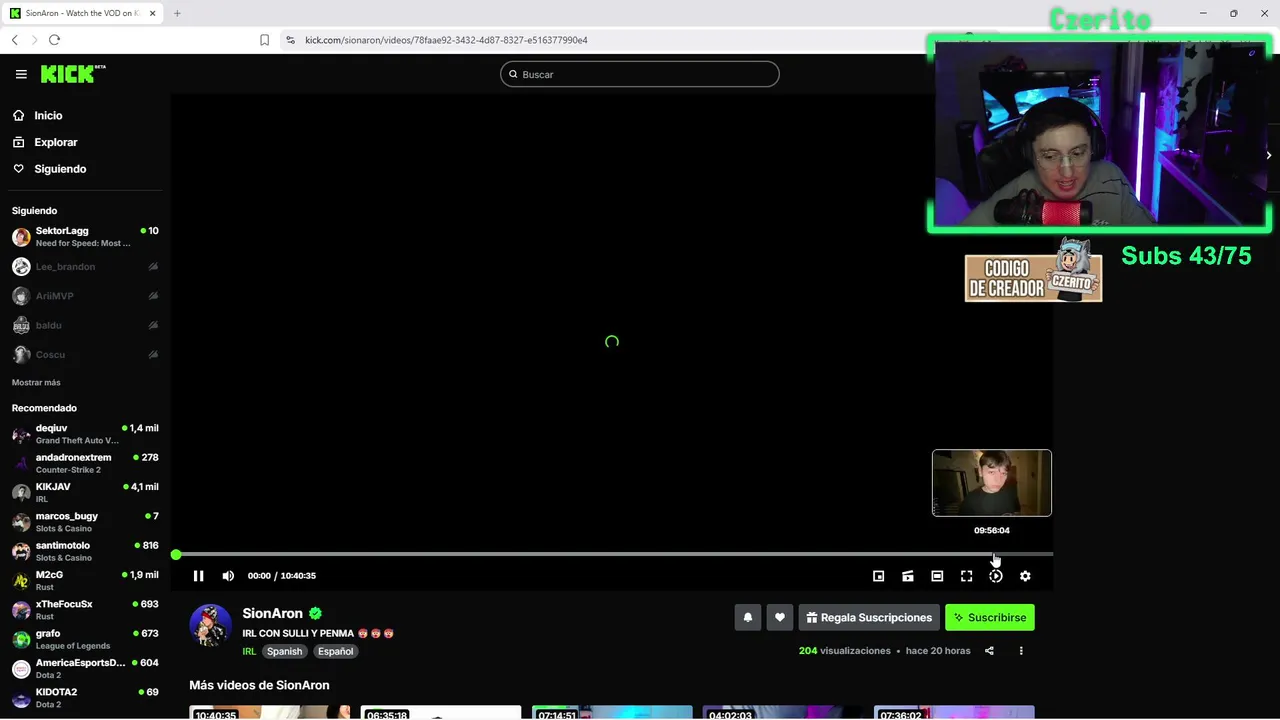
Task: View site info icon in the address bar
Action: pyautogui.click(x=290, y=40)
